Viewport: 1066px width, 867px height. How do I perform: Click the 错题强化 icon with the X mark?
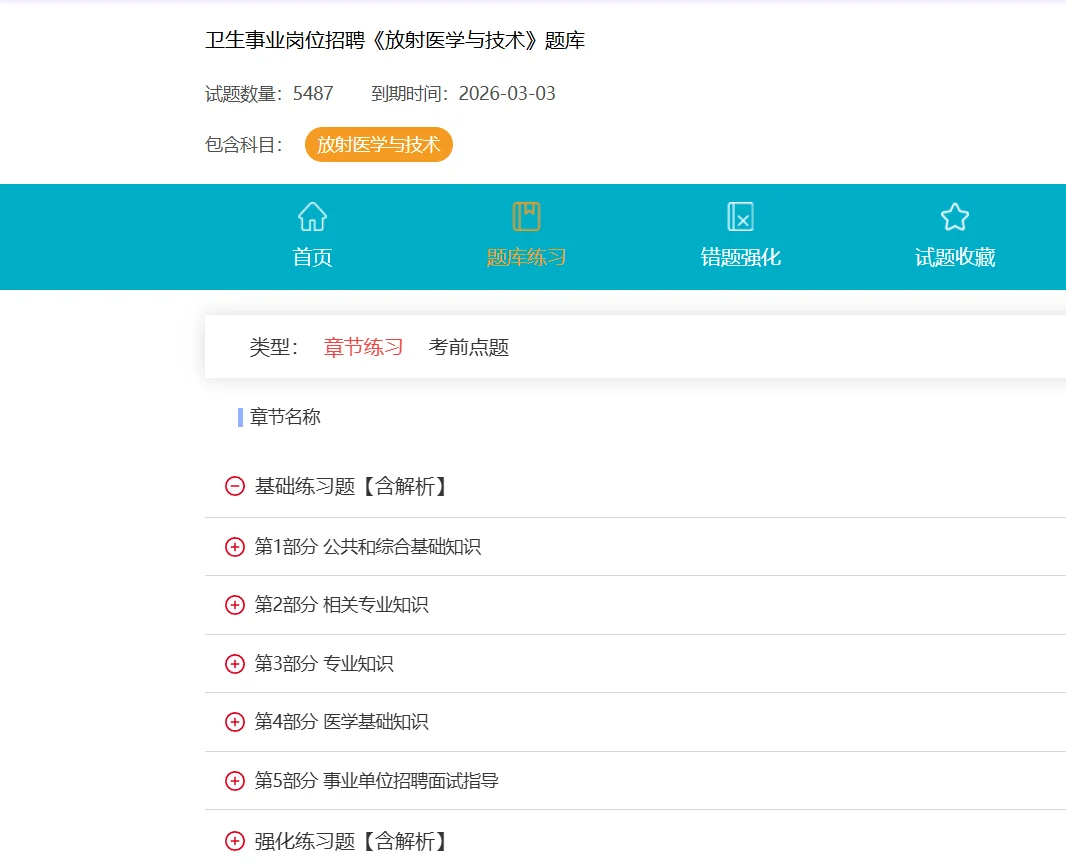(x=740, y=215)
